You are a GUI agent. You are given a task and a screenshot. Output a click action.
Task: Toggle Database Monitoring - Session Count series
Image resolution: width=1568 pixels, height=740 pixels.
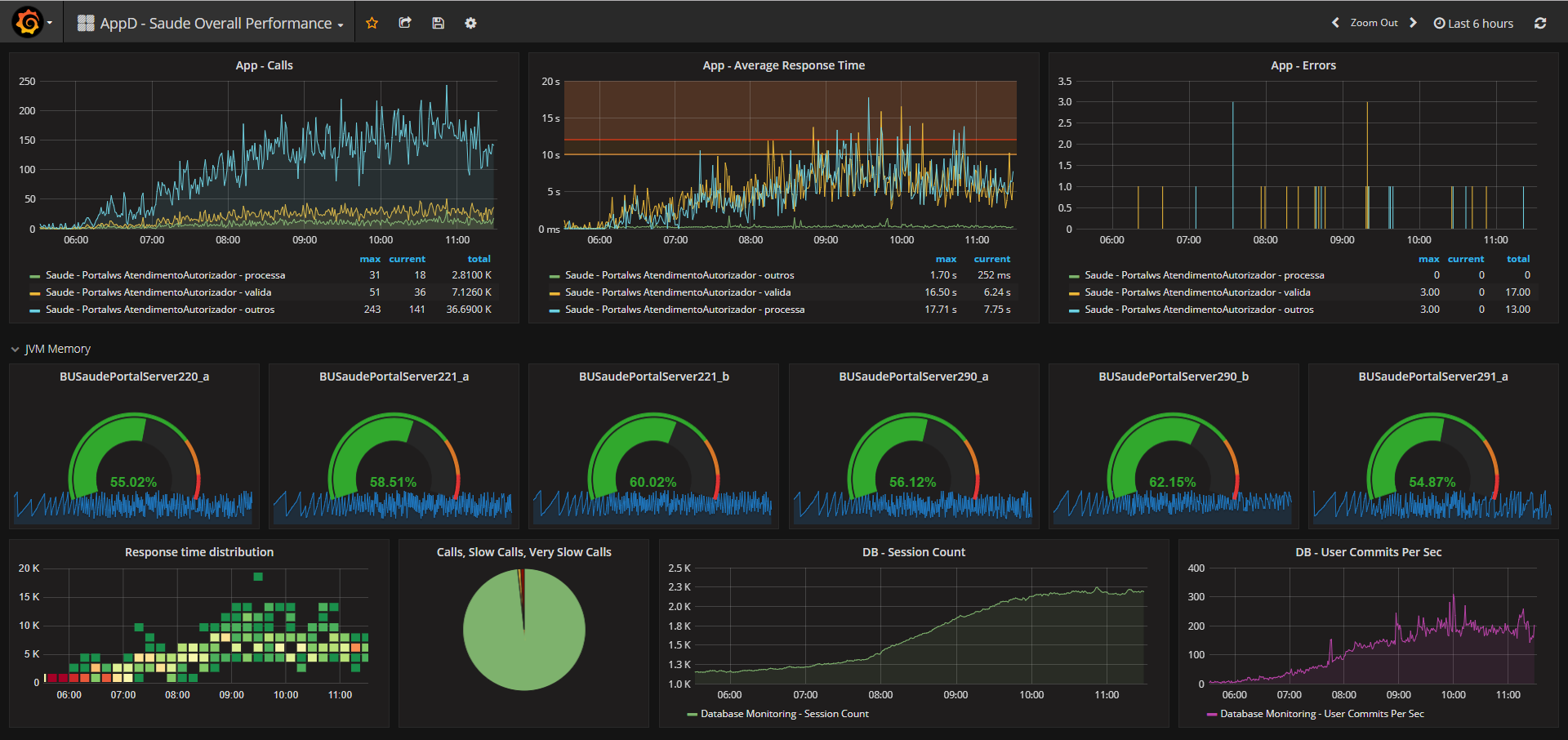click(x=784, y=714)
